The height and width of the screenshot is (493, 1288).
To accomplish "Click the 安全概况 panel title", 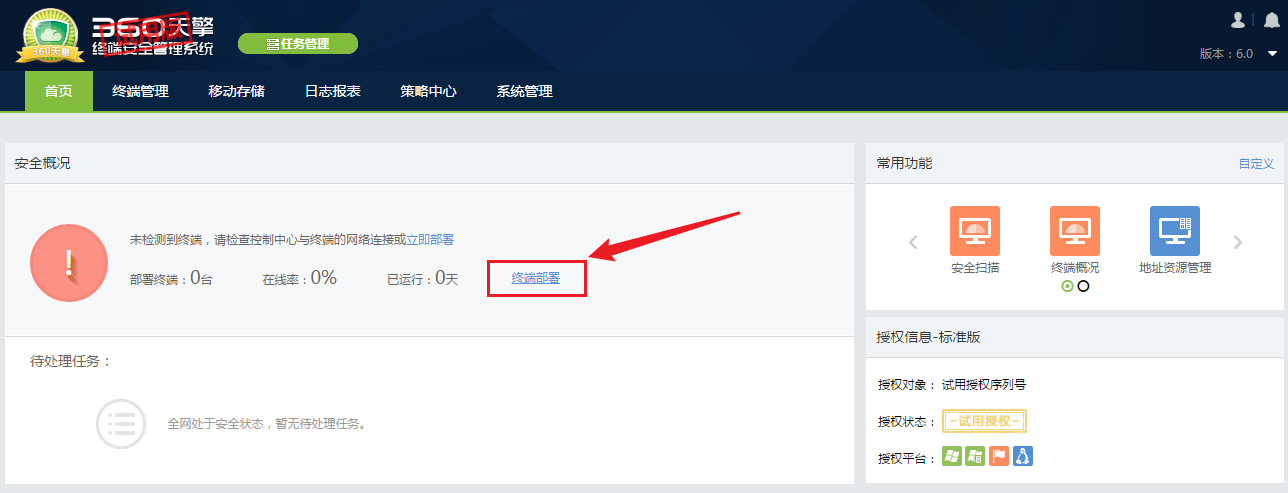I will pos(42,163).
